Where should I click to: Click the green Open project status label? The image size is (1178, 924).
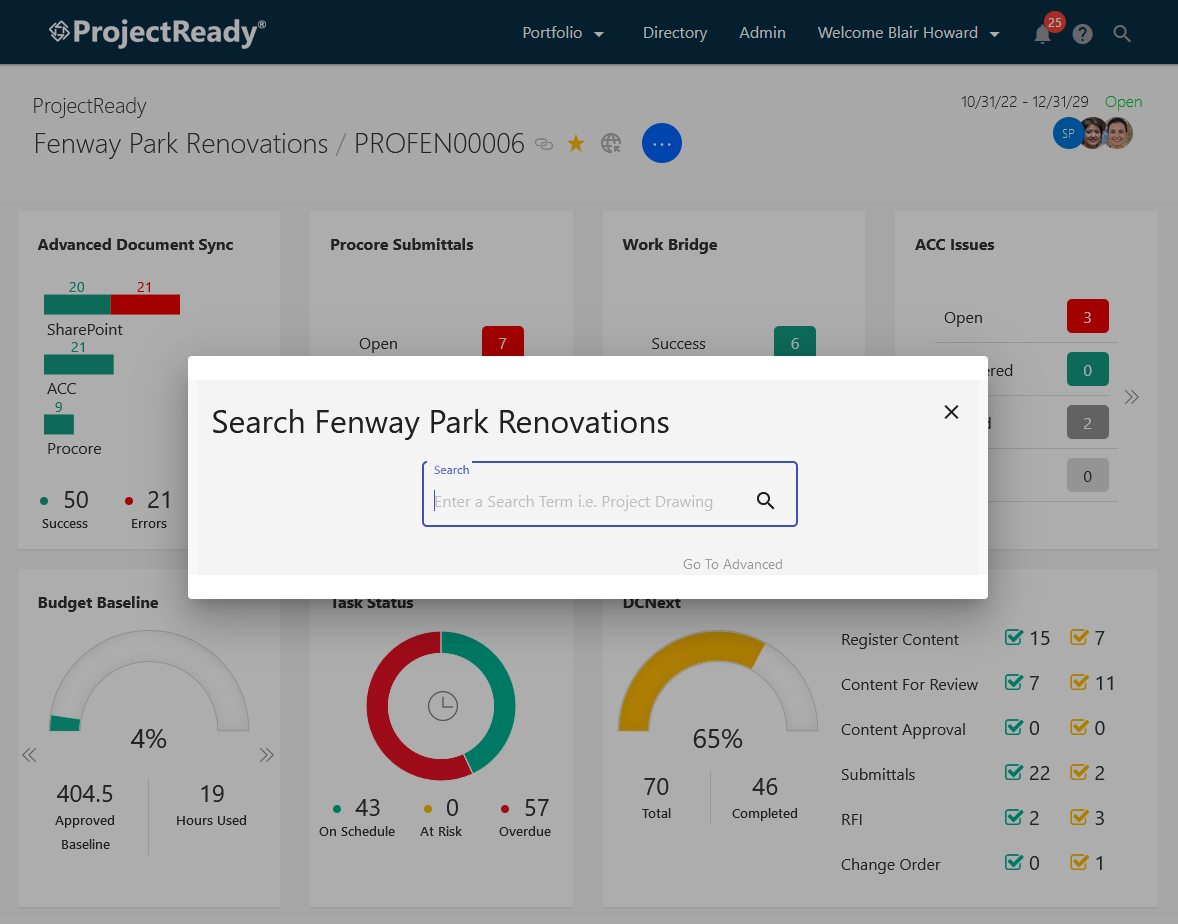click(x=1123, y=101)
